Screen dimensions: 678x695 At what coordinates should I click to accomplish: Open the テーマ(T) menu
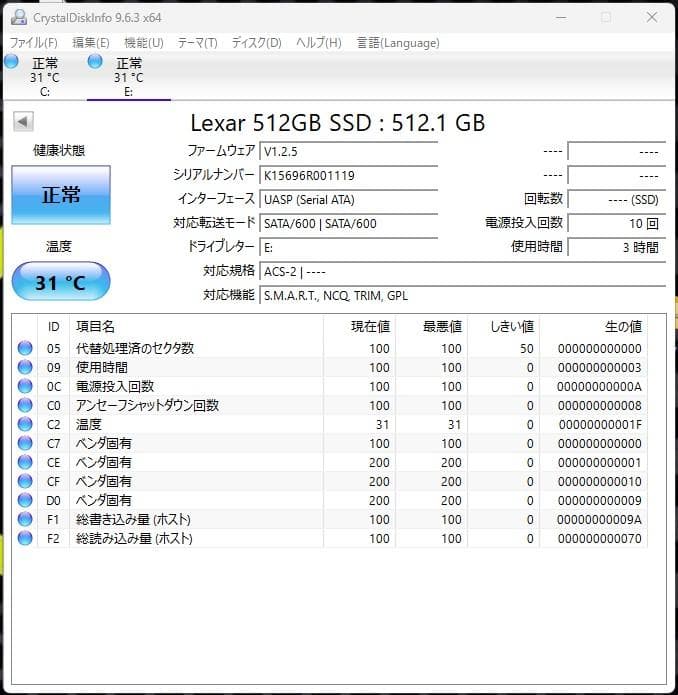tap(198, 43)
